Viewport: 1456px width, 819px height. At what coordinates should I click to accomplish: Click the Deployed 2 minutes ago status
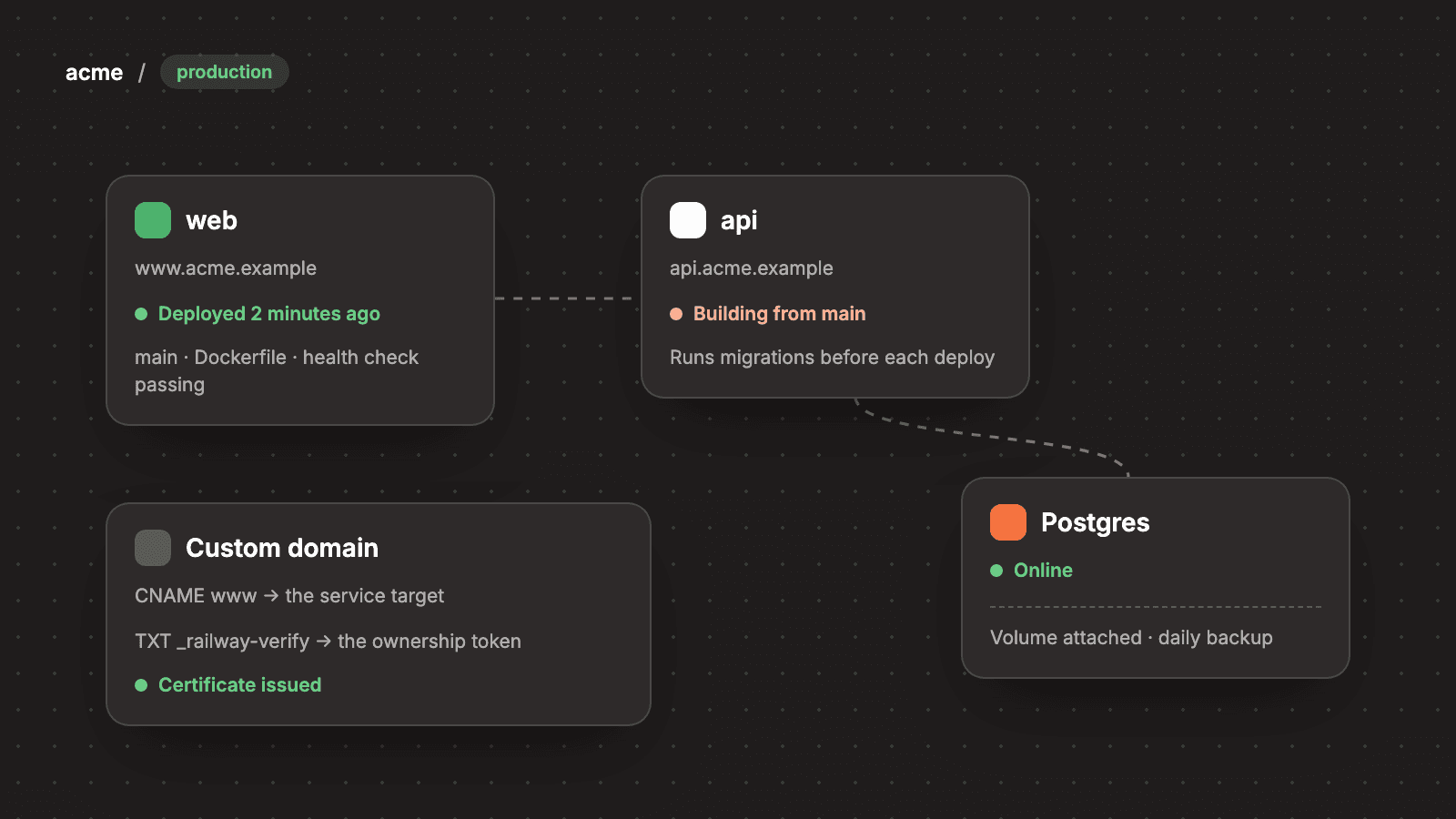269,314
